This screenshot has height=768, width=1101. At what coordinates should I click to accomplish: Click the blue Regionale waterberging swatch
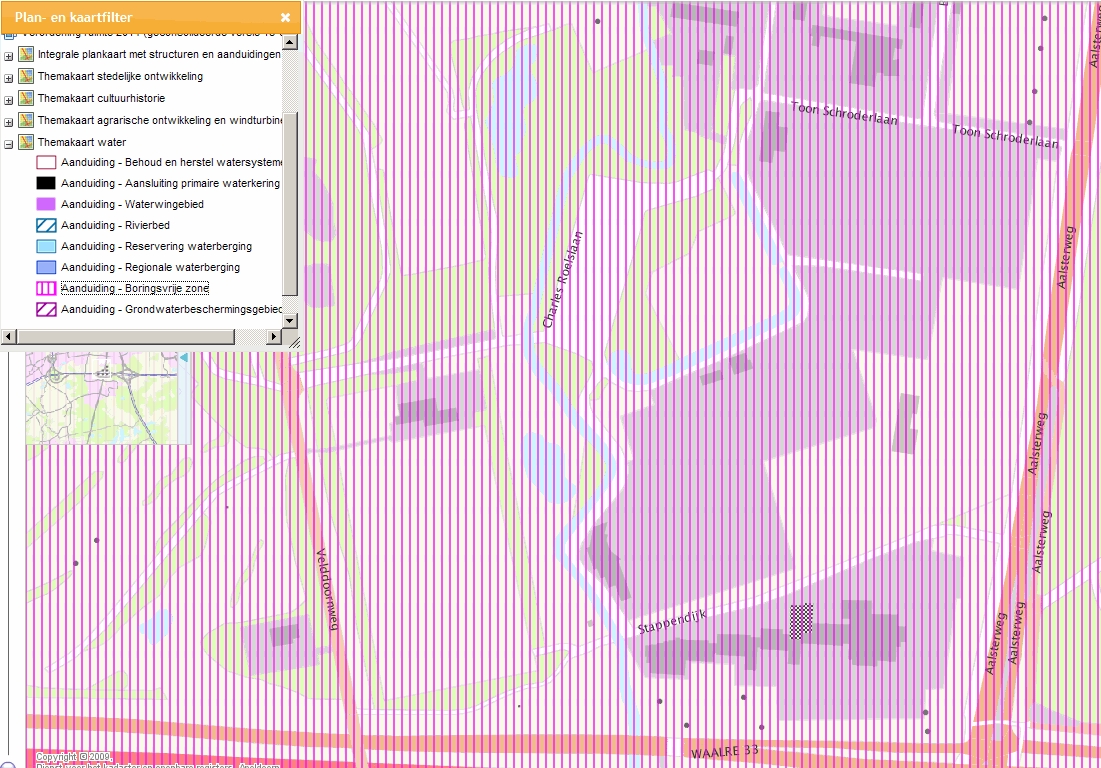46,267
